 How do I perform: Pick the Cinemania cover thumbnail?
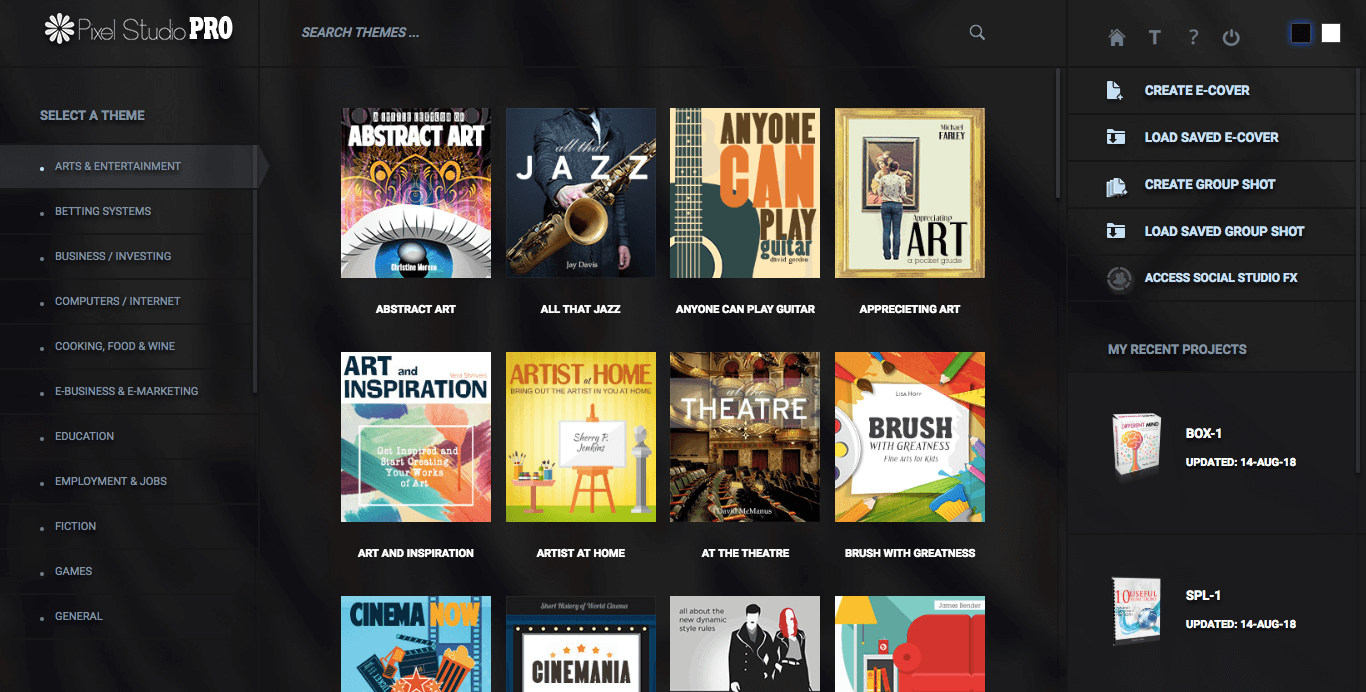coord(581,644)
